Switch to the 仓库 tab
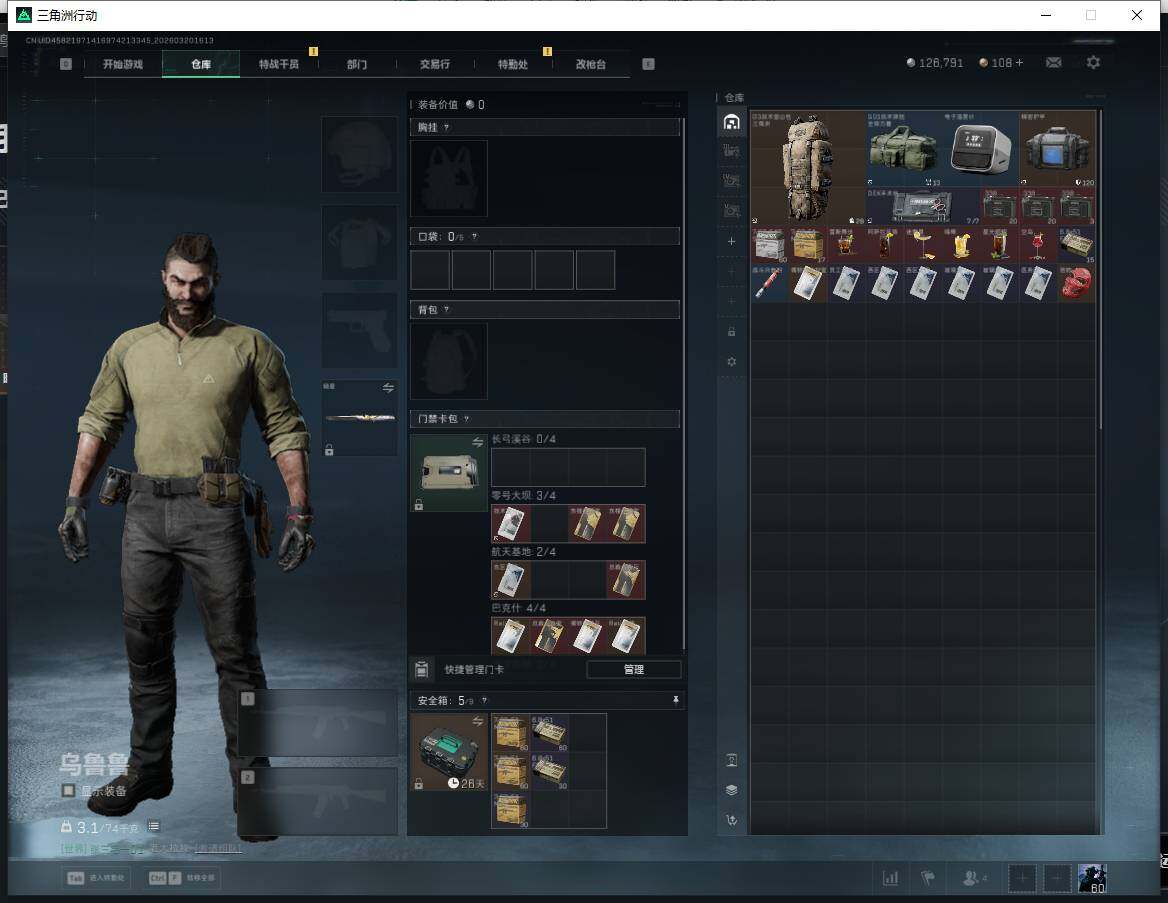1168x903 pixels. pyautogui.click(x=201, y=64)
